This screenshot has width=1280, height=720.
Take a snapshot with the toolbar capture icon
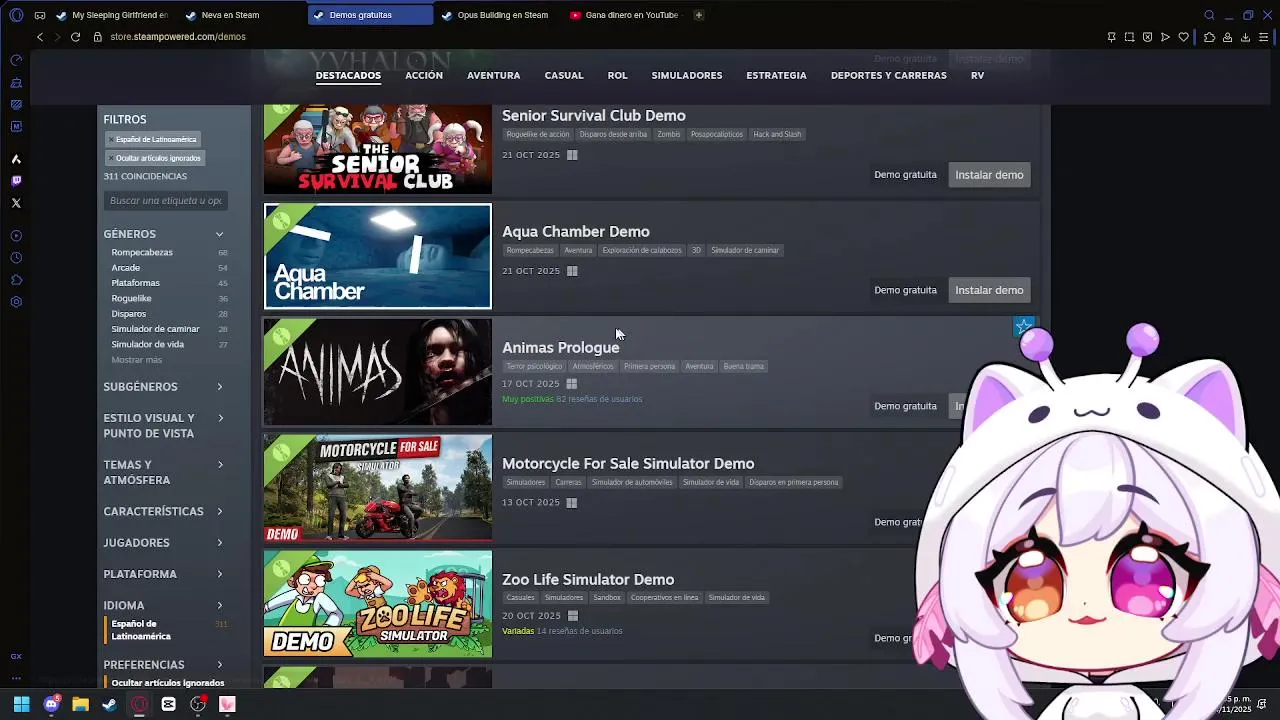(x=1129, y=37)
